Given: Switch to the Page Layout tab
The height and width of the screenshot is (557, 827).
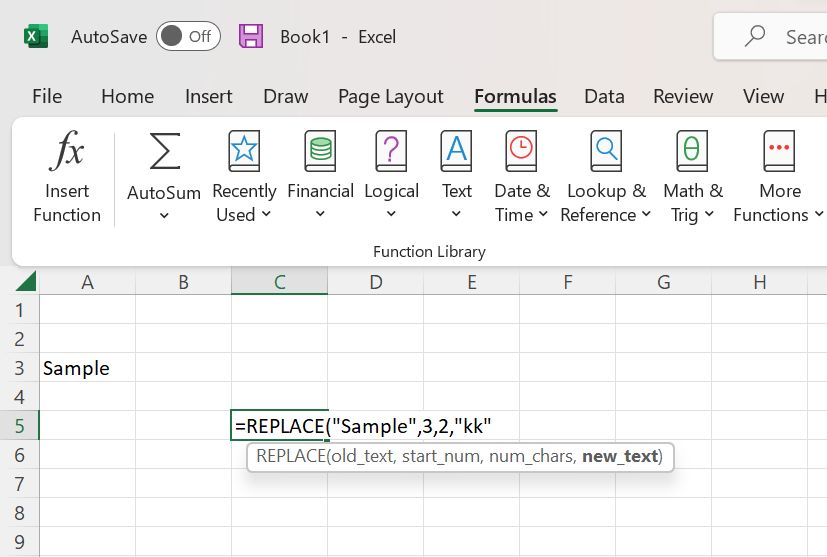Looking at the screenshot, I should (x=390, y=96).
